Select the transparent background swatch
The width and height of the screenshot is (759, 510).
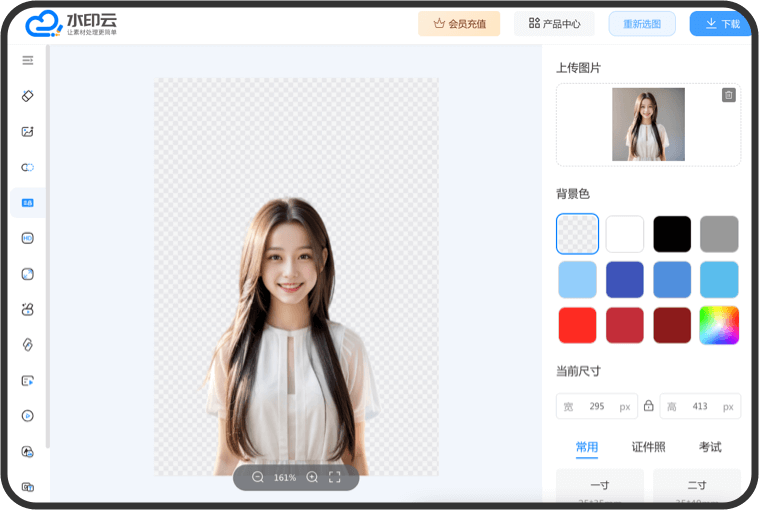[x=577, y=234]
